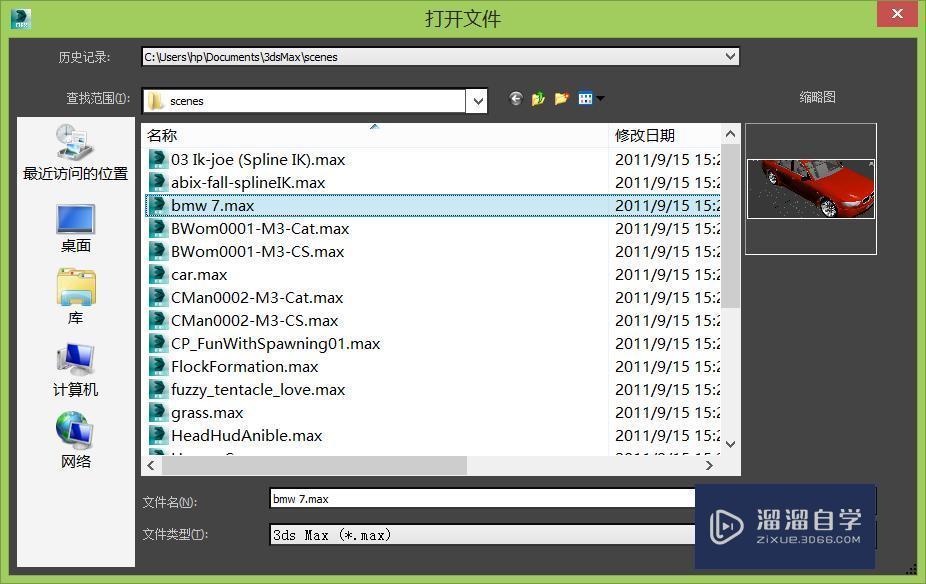Click the red car thumbnail preview
The width and height of the screenshot is (926, 584).
point(811,189)
